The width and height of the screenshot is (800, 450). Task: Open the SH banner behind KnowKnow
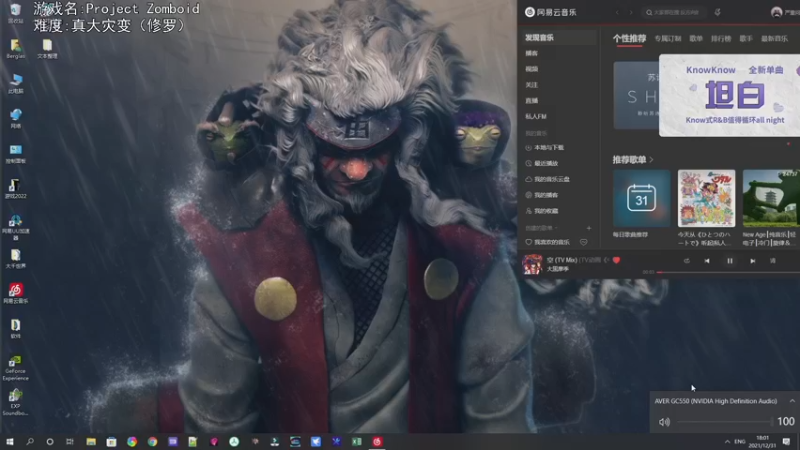[636, 95]
